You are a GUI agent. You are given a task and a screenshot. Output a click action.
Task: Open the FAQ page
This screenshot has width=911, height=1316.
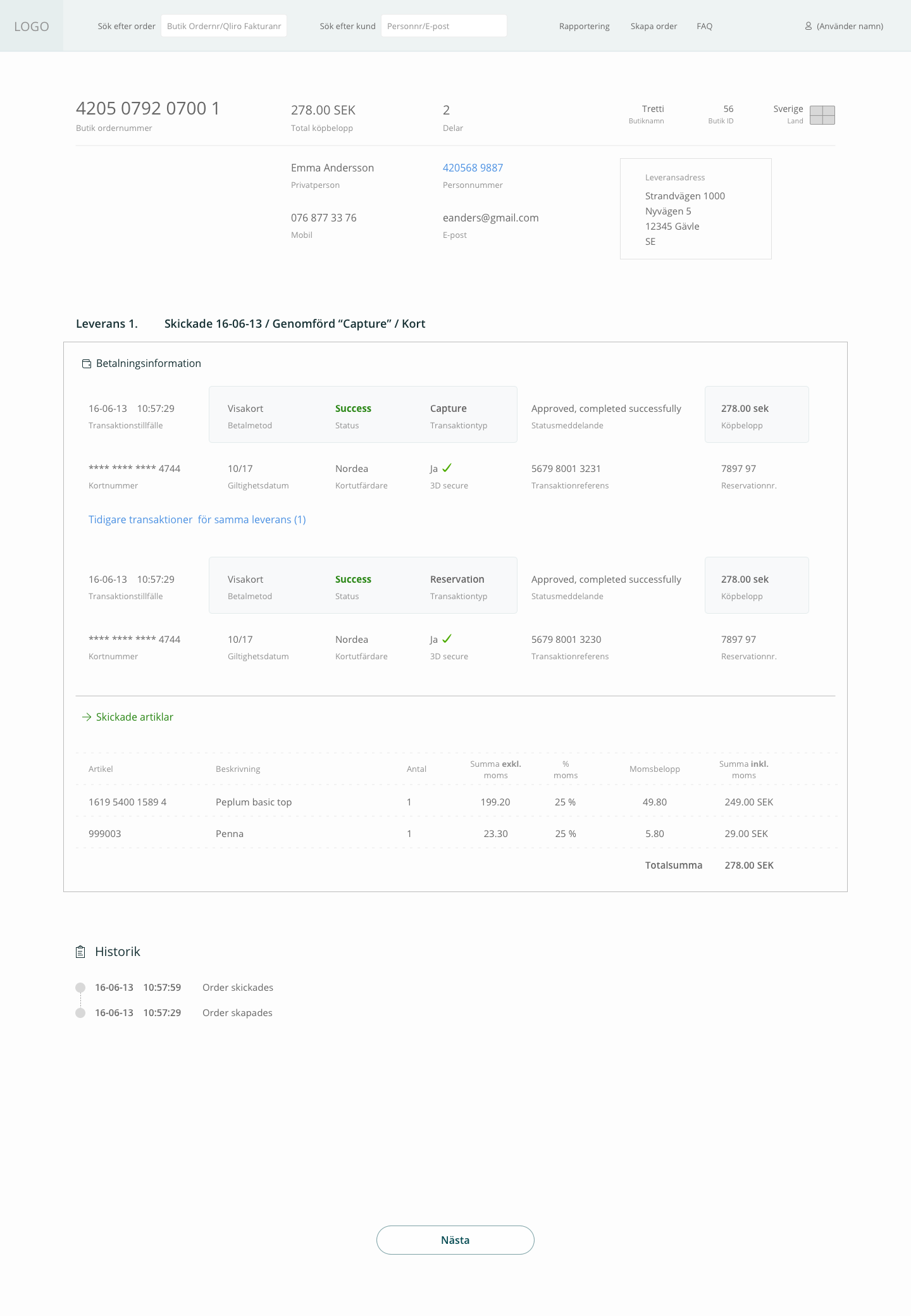[704, 27]
